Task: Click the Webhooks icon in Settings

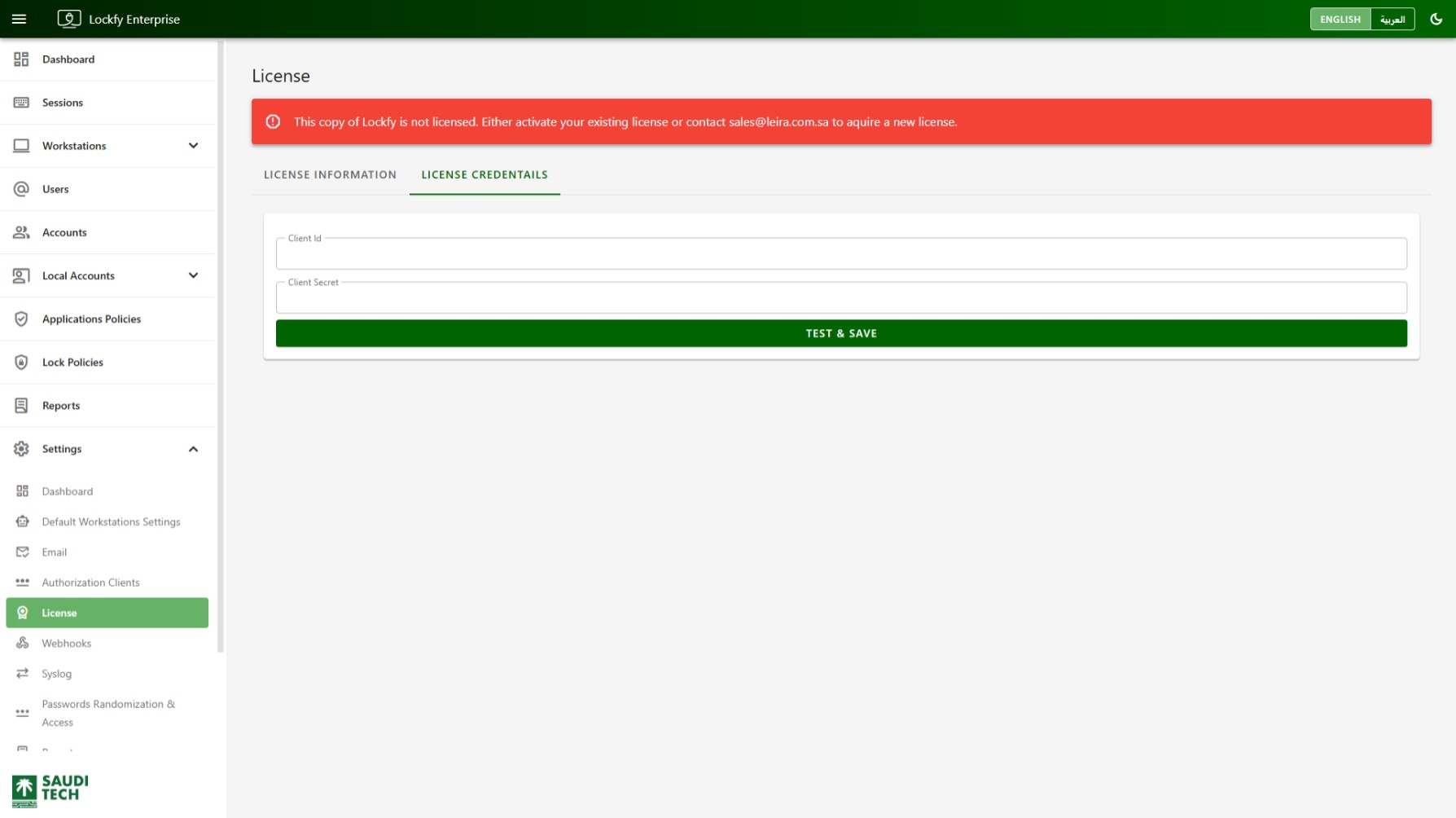Action: point(23,643)
